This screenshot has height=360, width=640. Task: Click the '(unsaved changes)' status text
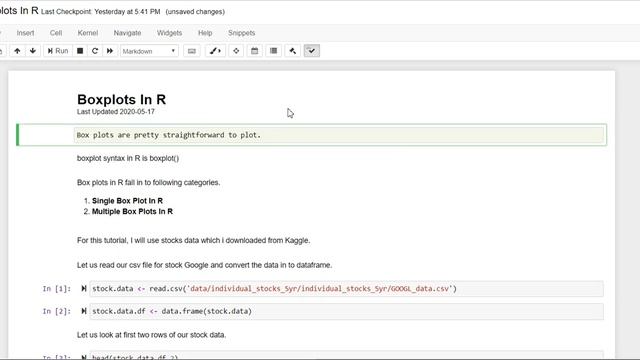pos(195,12)
